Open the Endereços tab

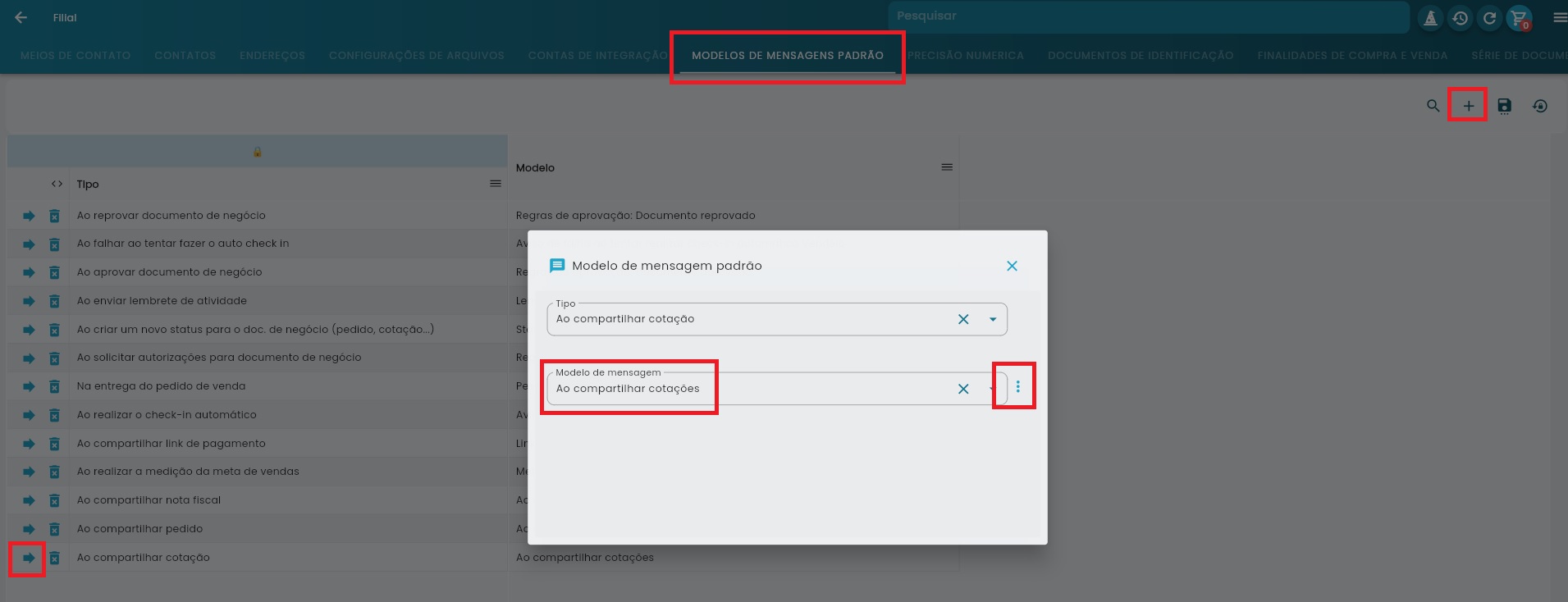(272, 56)
